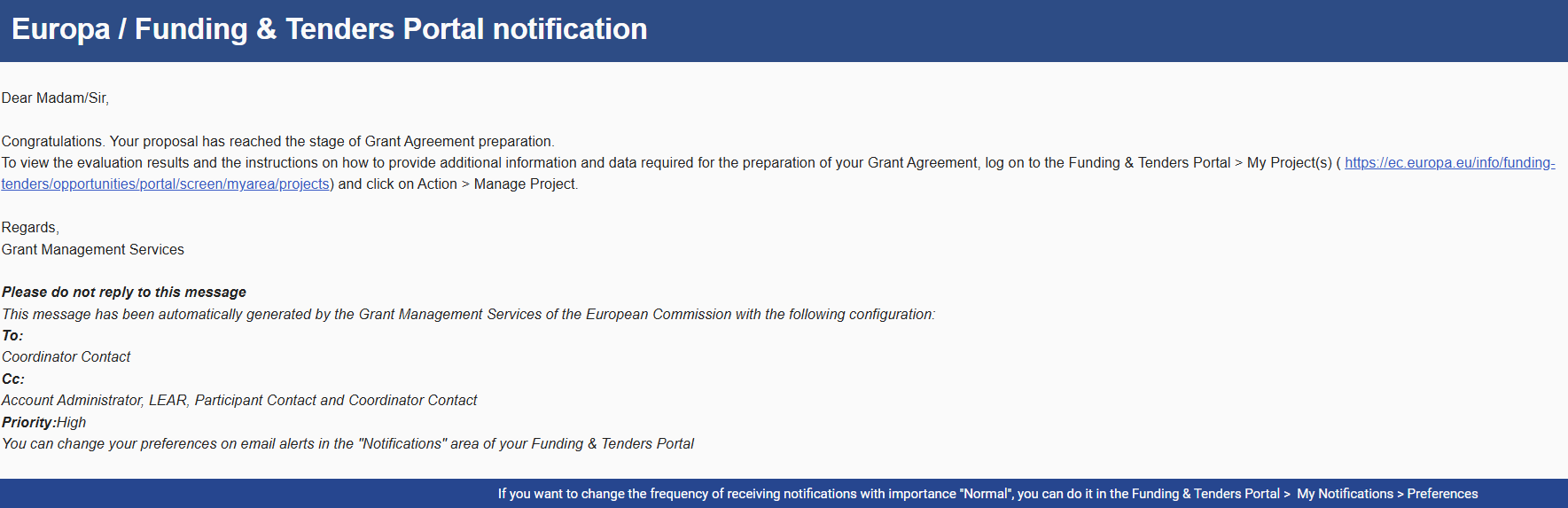Click the 'Dear Madam/Sir' greeting line
Image resolution: width=1568 pixels, height=508 pixels.
55,98
